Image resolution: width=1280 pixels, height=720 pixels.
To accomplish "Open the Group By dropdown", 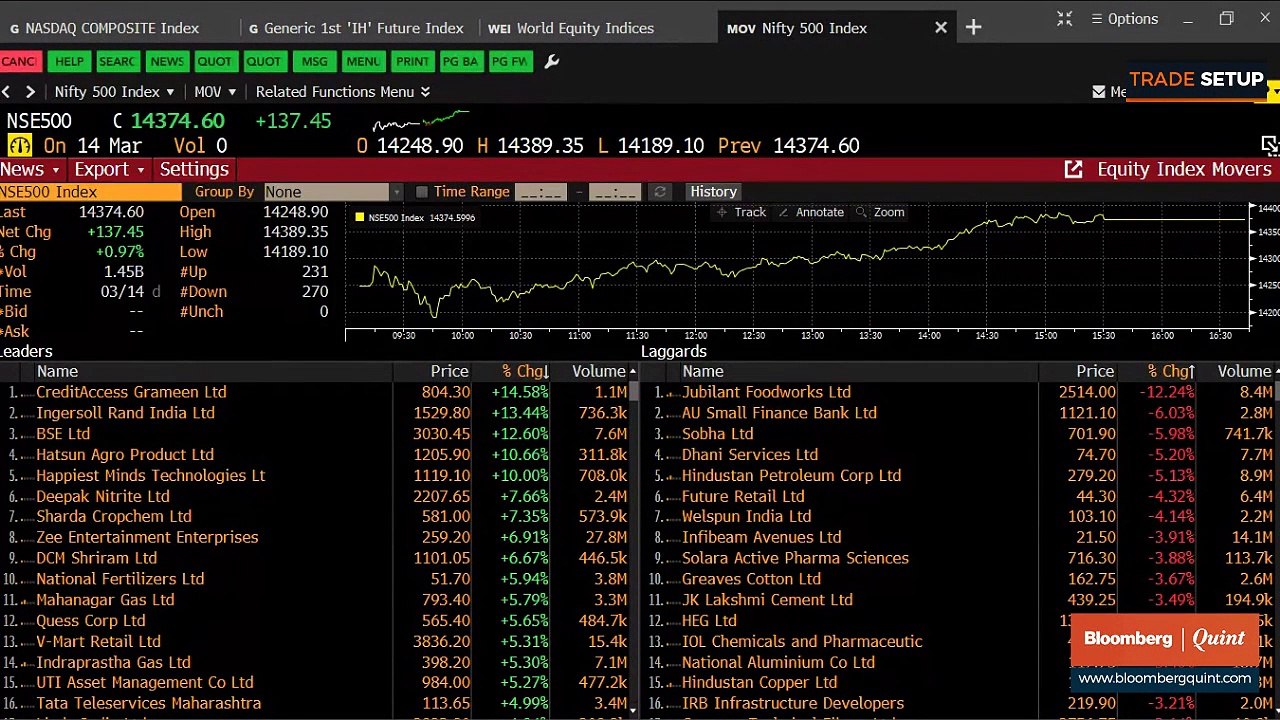I will pyautogui.click(x=333, y=192).
